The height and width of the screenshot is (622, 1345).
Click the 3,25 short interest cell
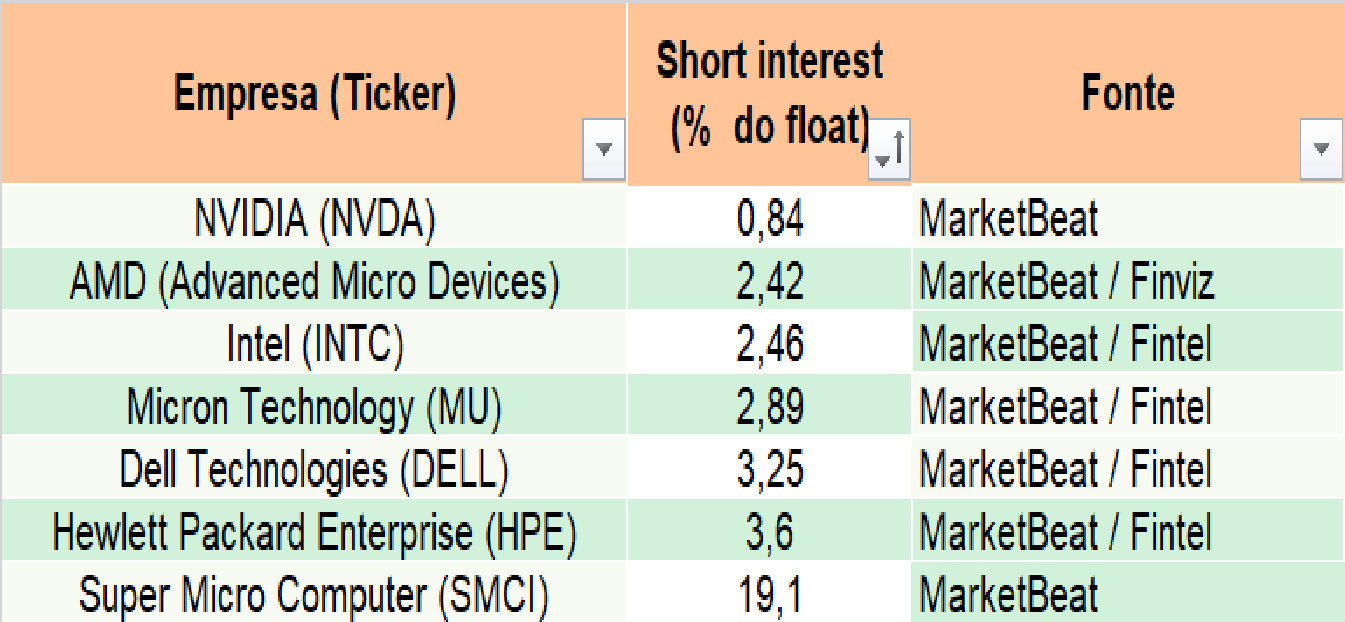pos(769,470)
